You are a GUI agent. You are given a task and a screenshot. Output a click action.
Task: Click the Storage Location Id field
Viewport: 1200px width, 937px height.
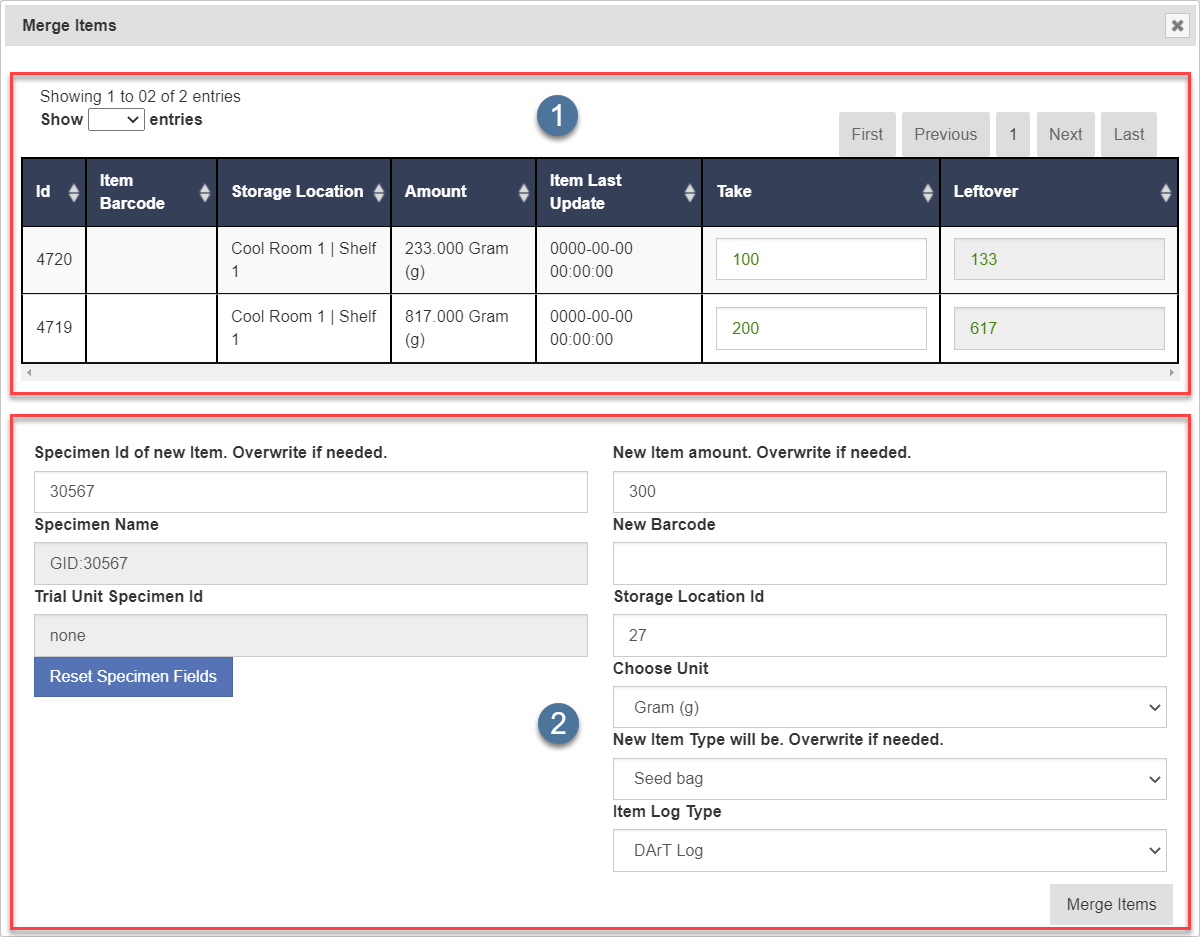[889, 635]
